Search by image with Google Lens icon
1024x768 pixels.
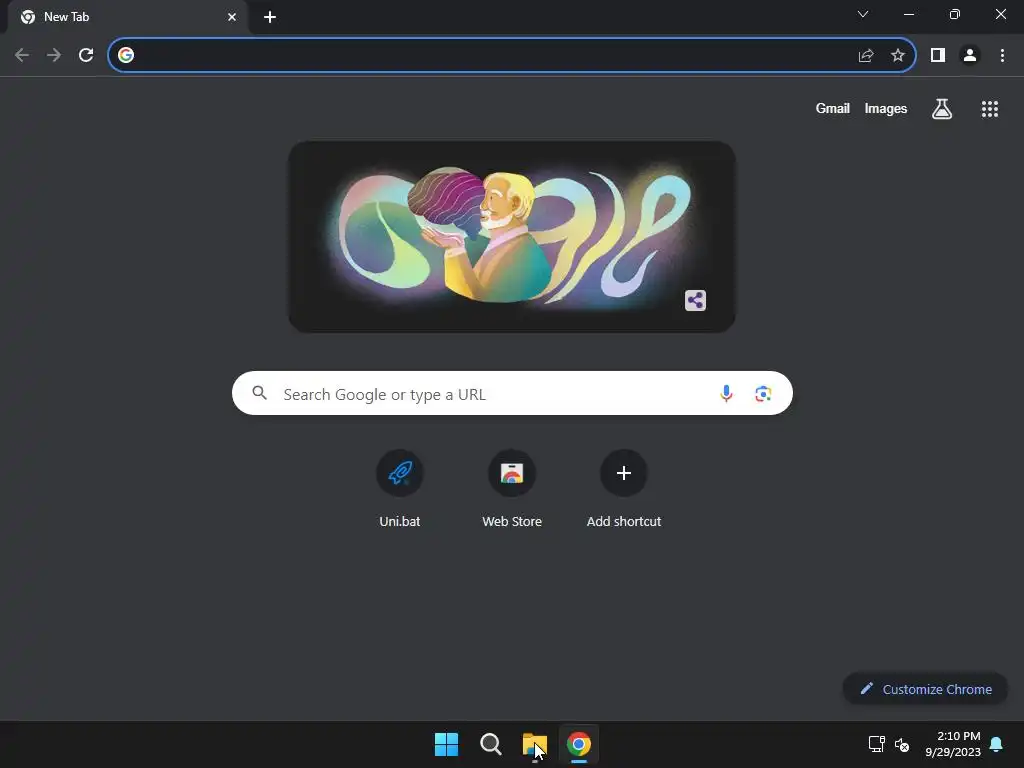763,394
